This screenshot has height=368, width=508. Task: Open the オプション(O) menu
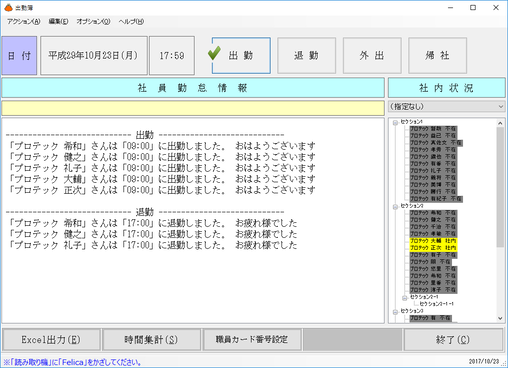click(x=93, y=22)
